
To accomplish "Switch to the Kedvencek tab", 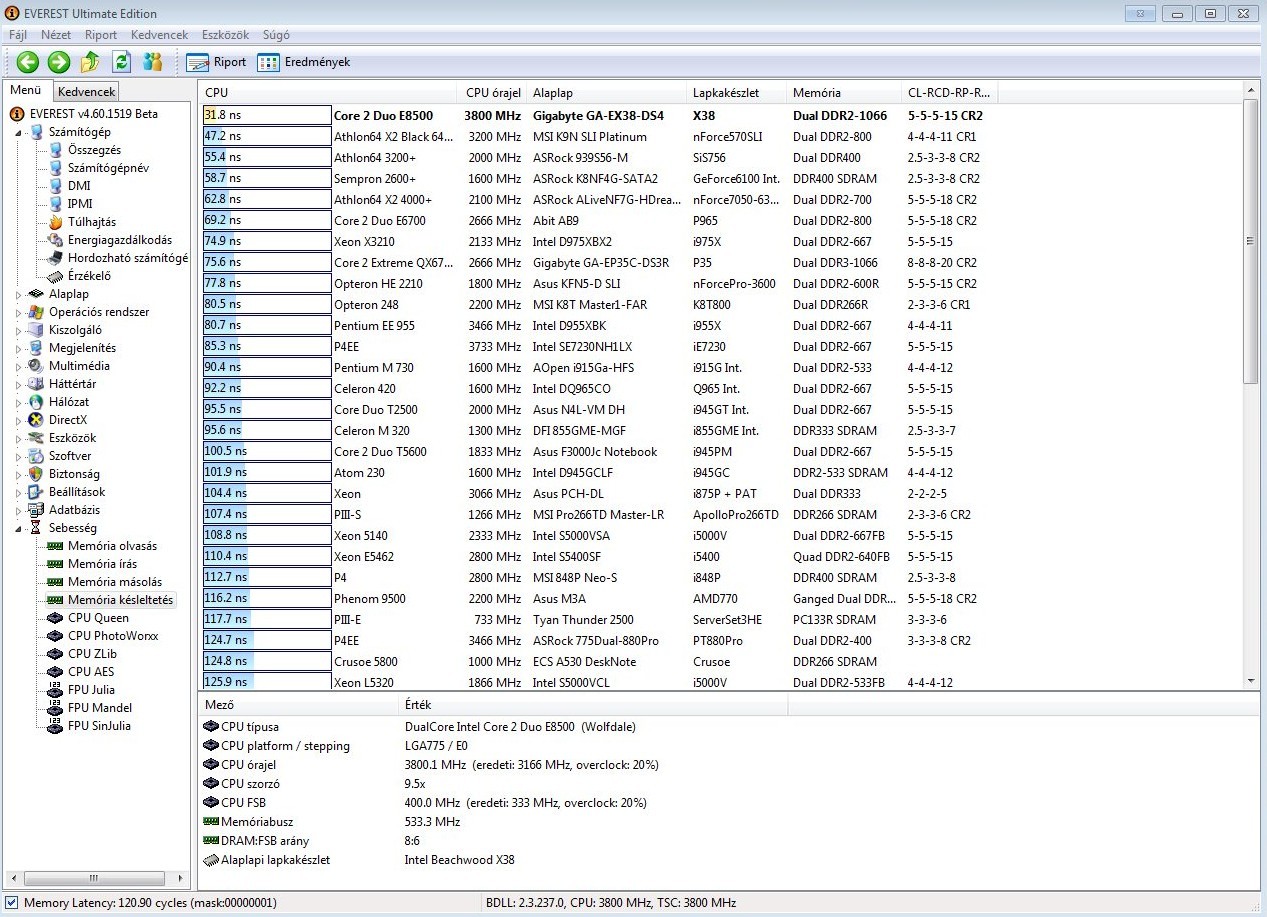I will tap(86, 92).
